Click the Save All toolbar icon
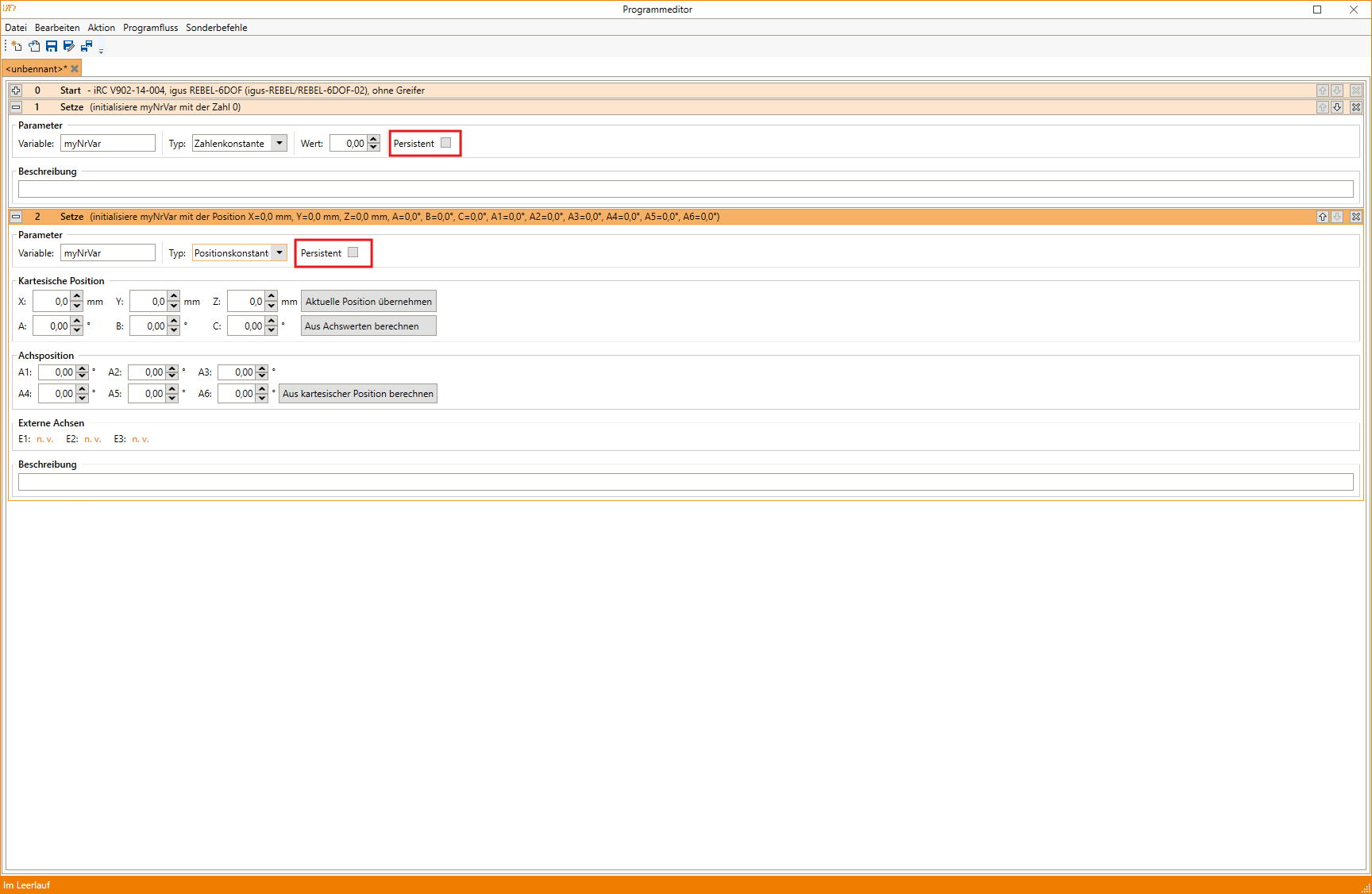1372x894 pixels. [87, 46]
